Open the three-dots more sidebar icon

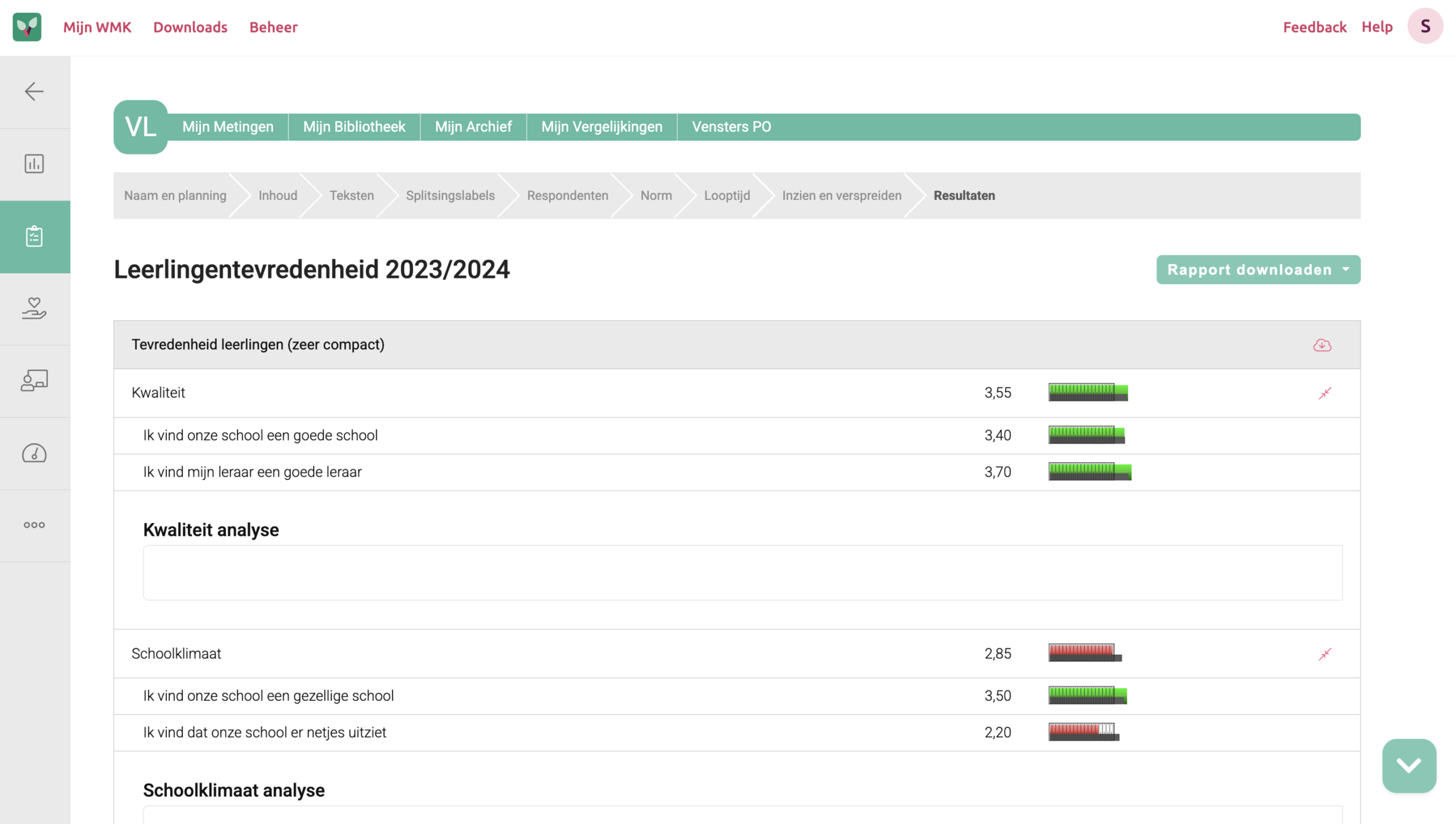click(x=35, y=526)
